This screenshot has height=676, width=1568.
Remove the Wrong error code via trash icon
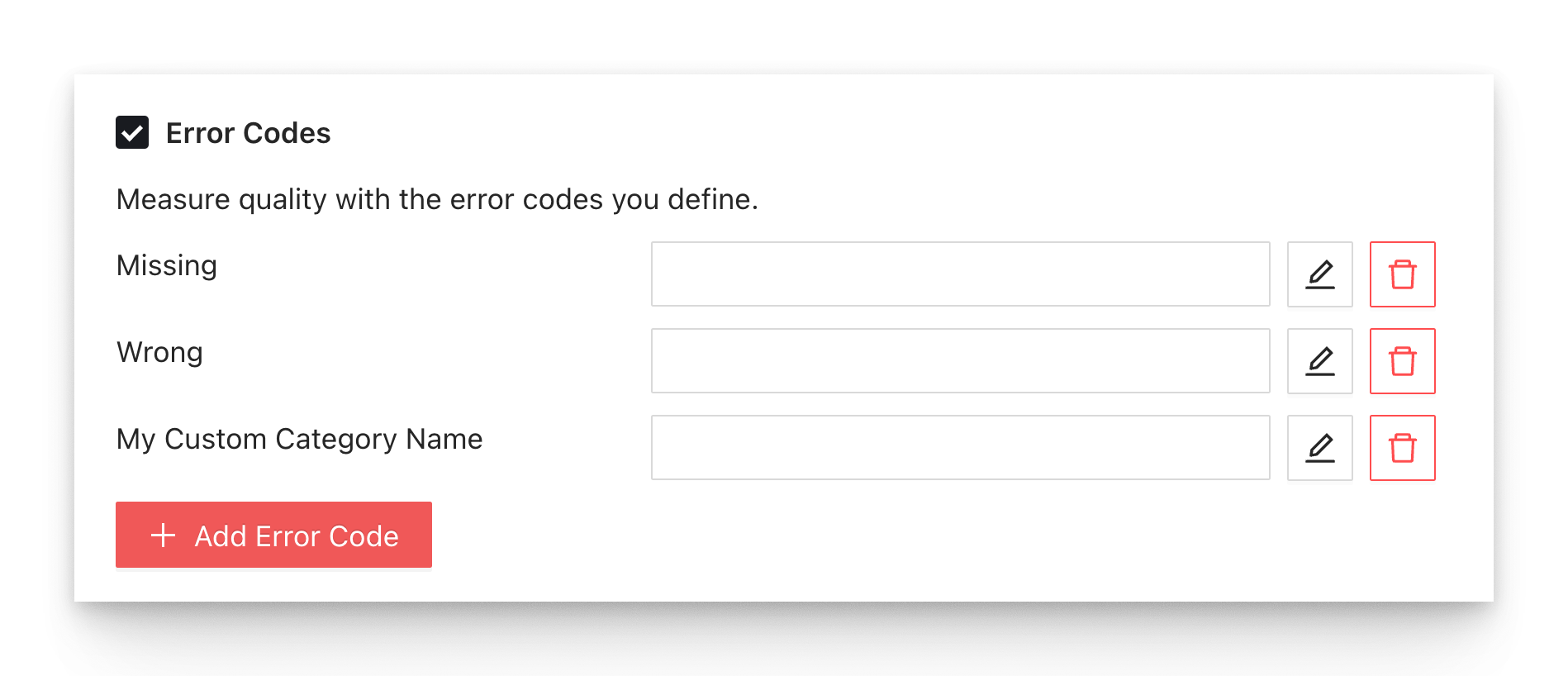[x=1402, y=361]
